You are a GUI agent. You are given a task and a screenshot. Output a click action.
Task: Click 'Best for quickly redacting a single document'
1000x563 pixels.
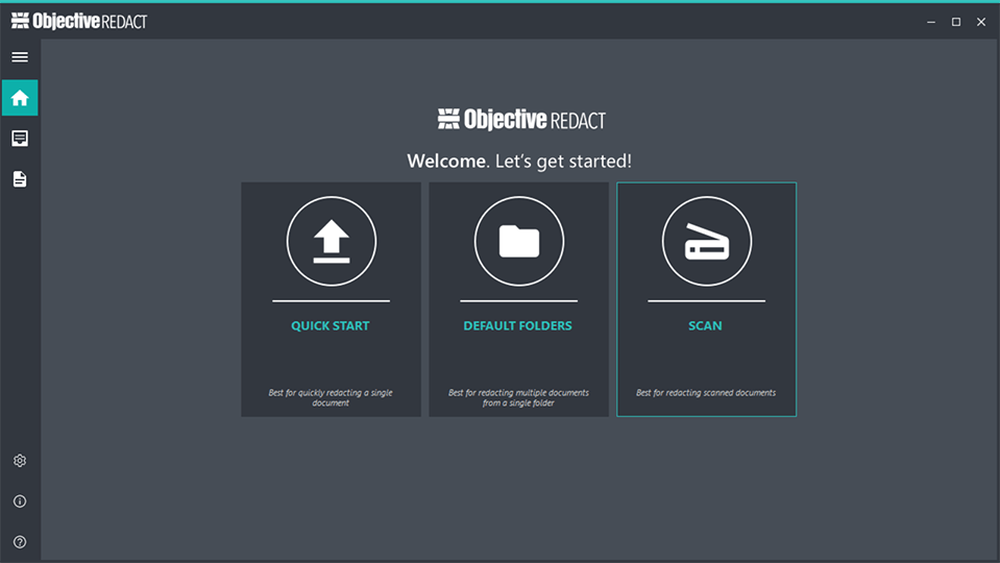[x=330, y=398]
